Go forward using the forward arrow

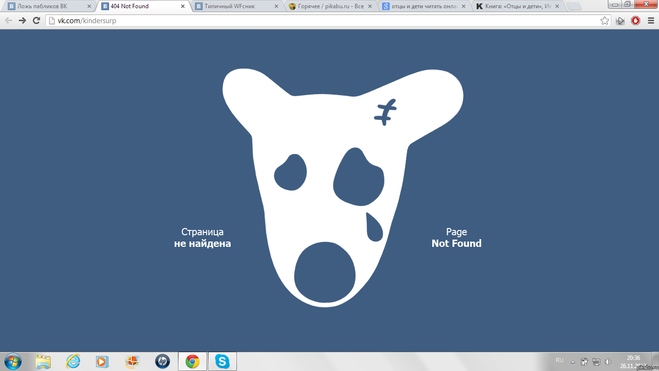click(x=22, y=20)
